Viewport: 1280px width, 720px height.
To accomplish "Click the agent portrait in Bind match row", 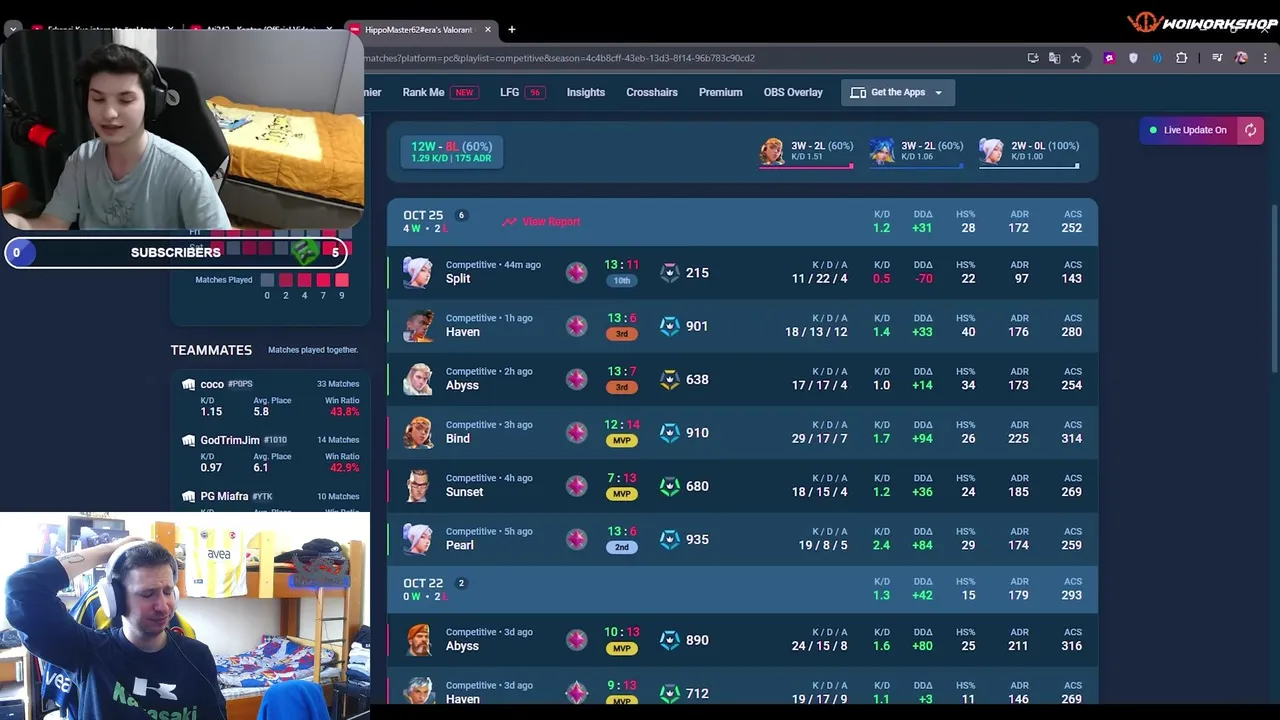I will click(418, 432).
